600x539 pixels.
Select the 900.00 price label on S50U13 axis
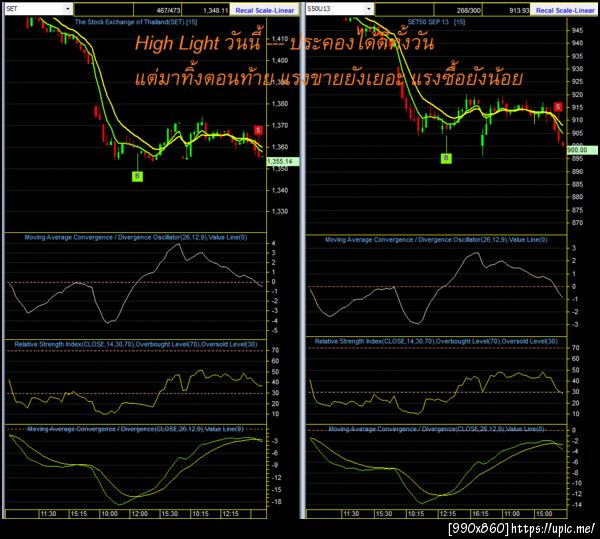coord(582,150)
